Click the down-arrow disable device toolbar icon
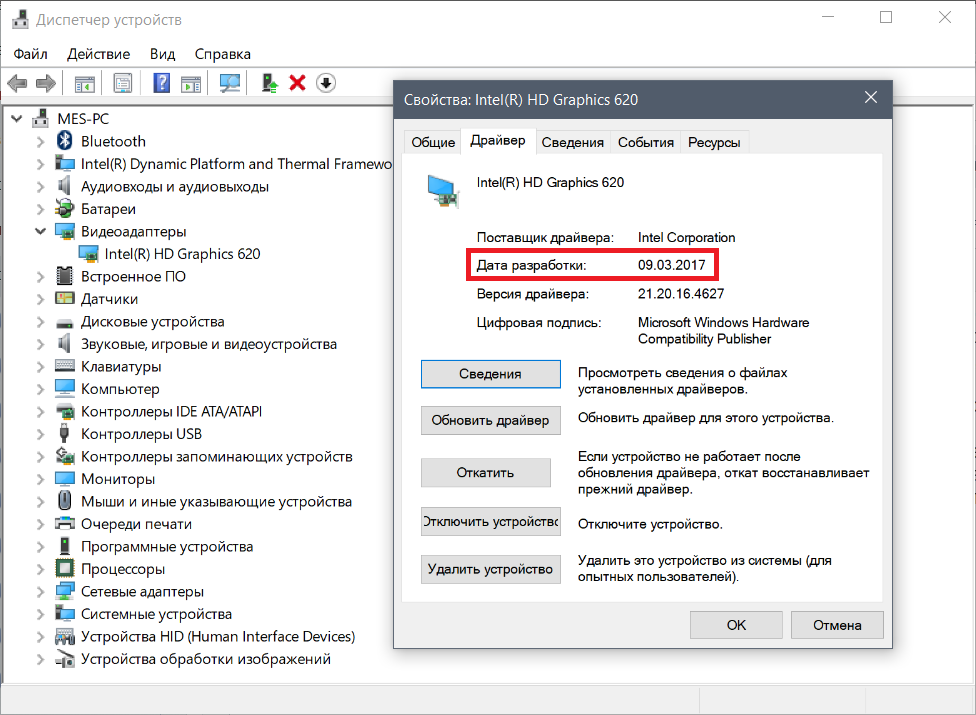The height and width of the screenshot is (715, 976). [x=326, y=83]
